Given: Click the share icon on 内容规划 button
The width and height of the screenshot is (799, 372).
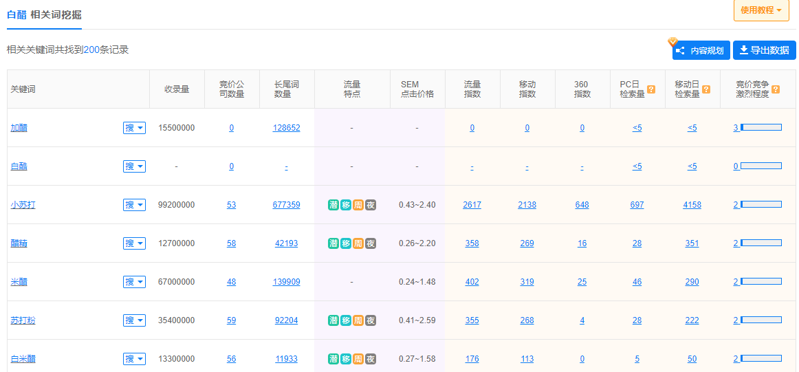Looking at the screenshot, I should (x=679, y=51).
